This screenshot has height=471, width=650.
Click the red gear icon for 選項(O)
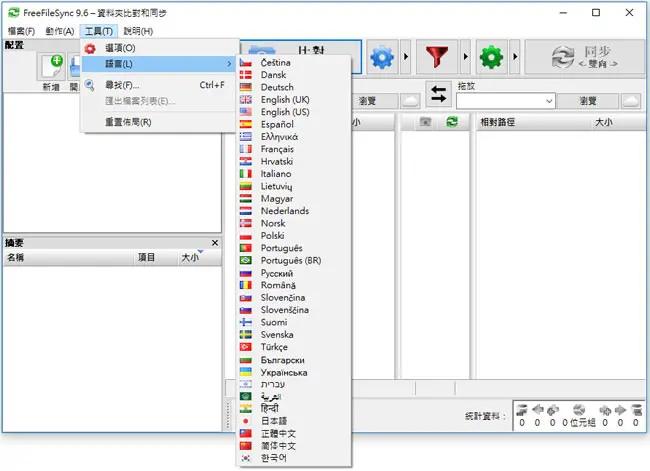click(90, 48)
